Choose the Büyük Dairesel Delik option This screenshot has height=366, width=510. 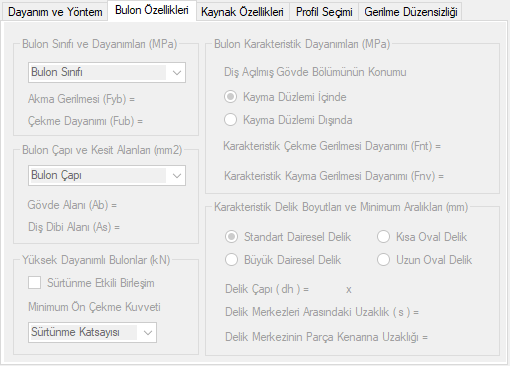231,260
